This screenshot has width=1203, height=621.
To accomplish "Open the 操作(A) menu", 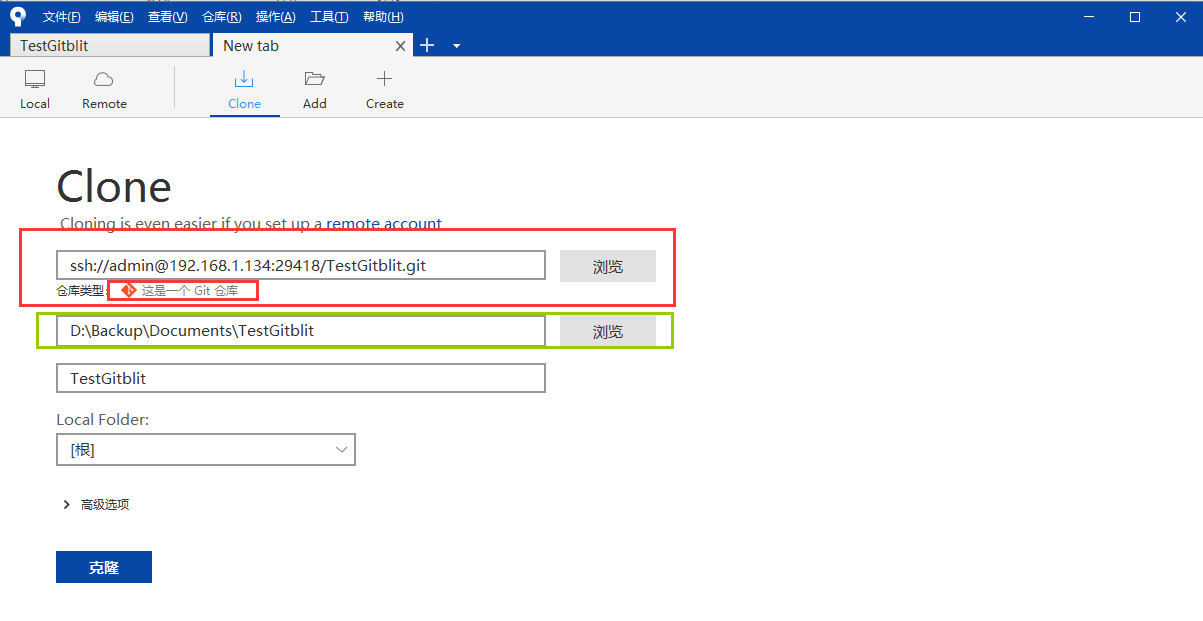I will pyautogui.click(x=275, y=16).
